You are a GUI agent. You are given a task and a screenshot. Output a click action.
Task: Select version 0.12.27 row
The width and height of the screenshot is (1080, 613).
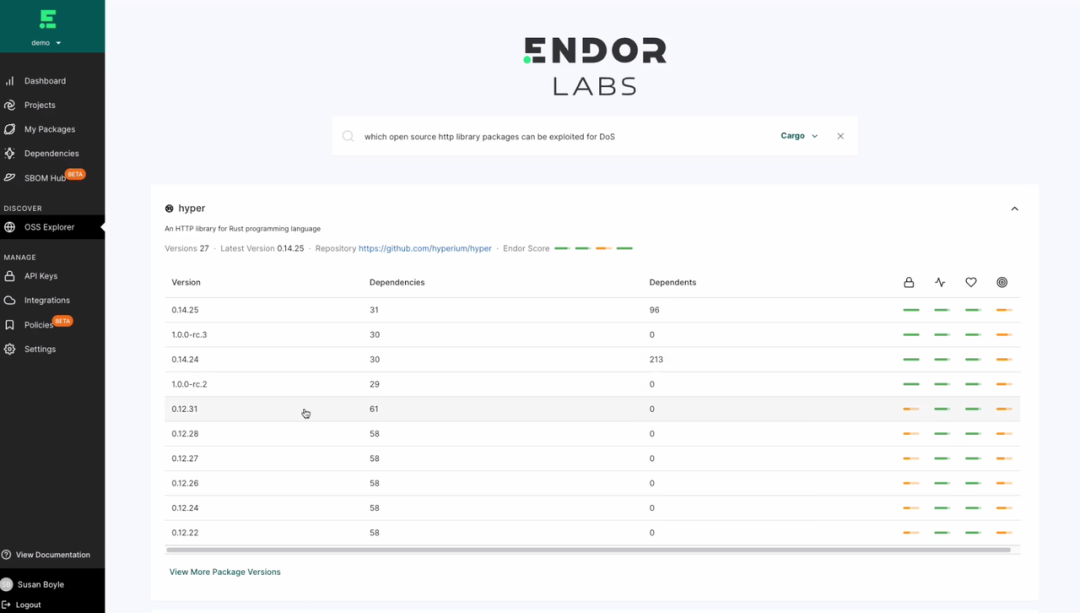point(592,459)
